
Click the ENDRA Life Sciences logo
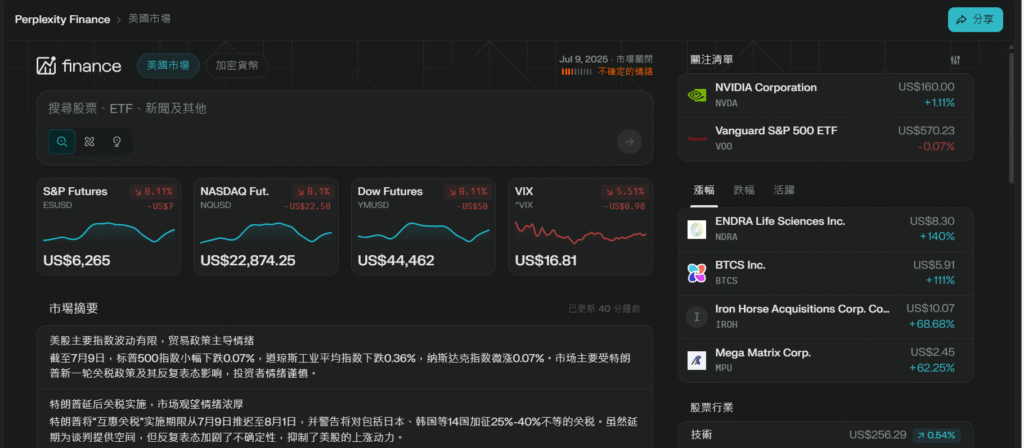point(697,229)
